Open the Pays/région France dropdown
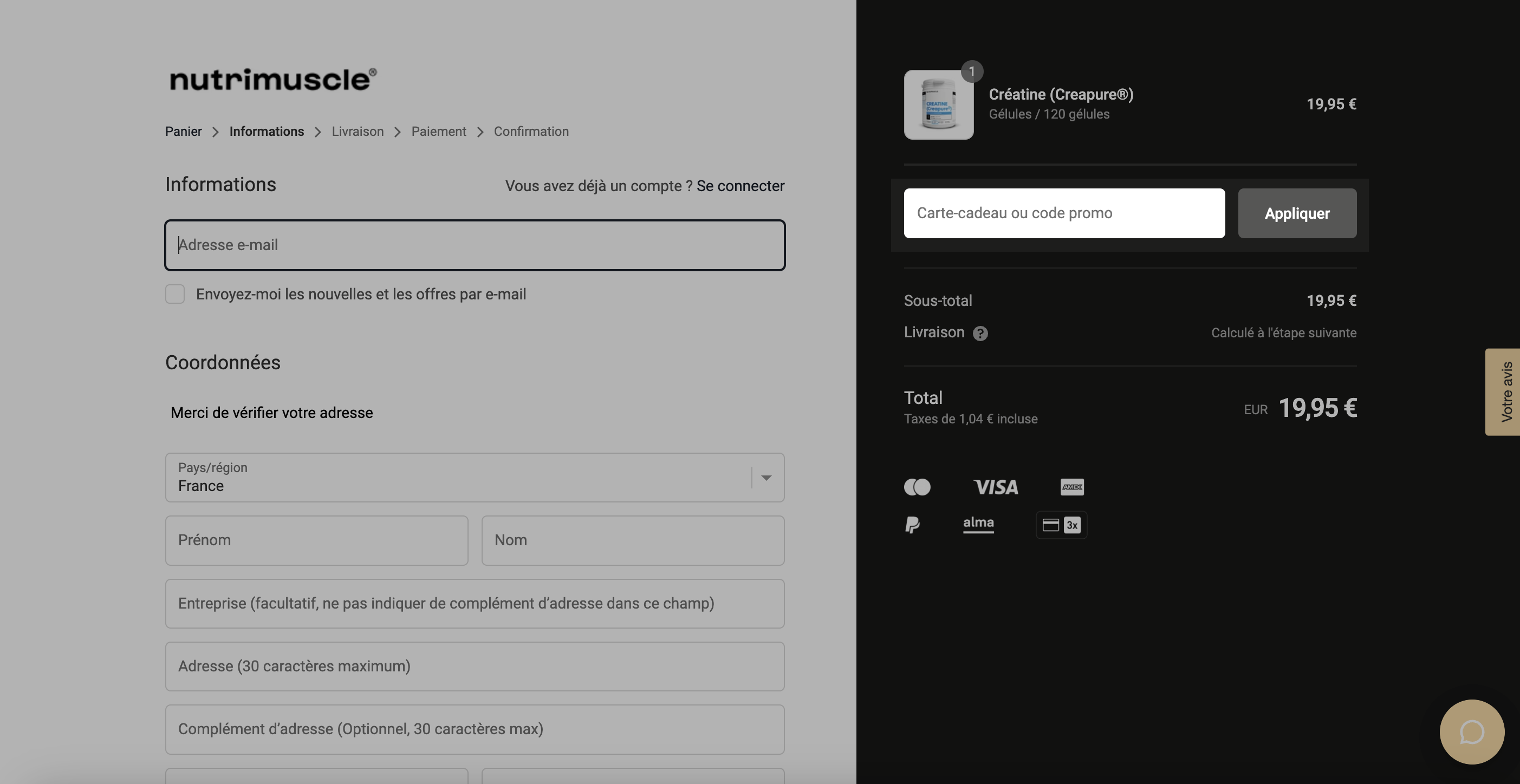Image resolution: width=1520 pixels, height=784 pixels. [475, 477]
